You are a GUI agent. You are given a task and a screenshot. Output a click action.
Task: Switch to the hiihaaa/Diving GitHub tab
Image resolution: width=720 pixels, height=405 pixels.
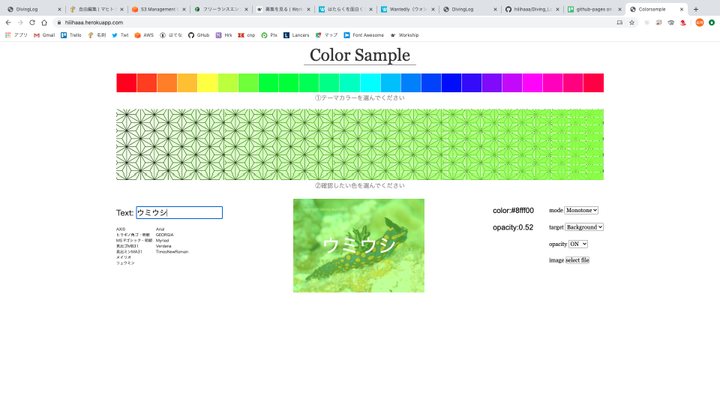(532, 9)
